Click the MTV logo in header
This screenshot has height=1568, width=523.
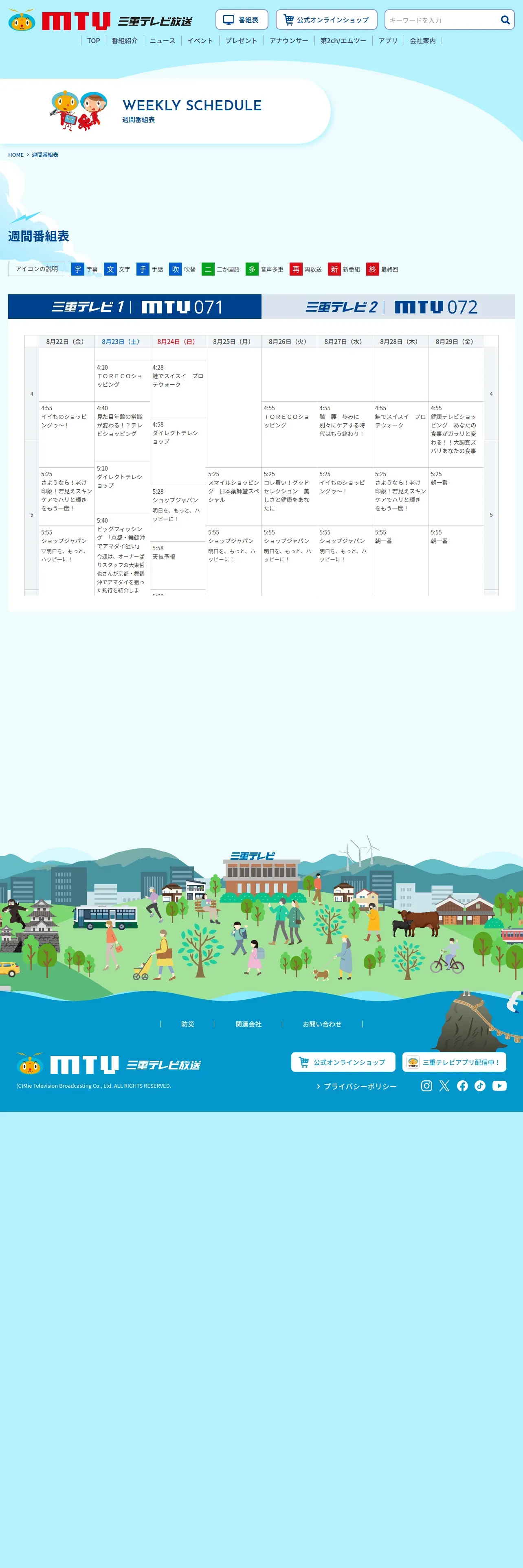(101, 21)
